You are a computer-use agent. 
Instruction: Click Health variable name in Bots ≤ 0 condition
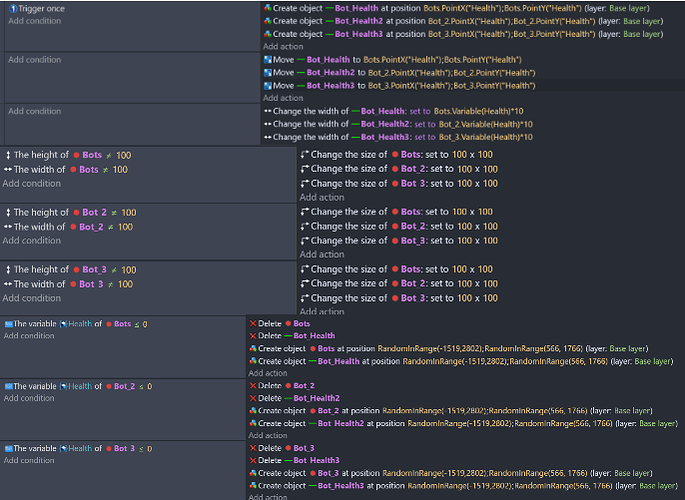click(80, 324)
